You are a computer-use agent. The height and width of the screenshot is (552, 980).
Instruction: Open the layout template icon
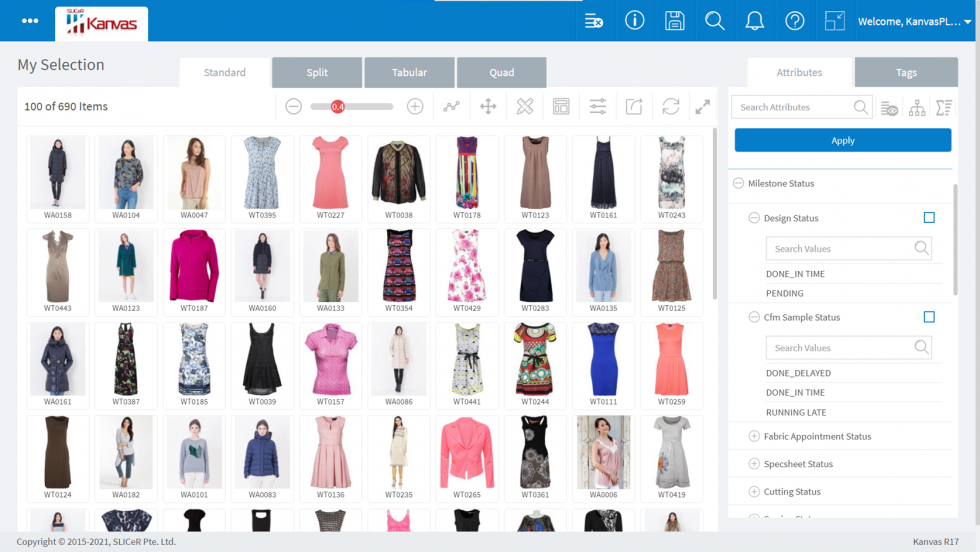[x=561, y=106]
